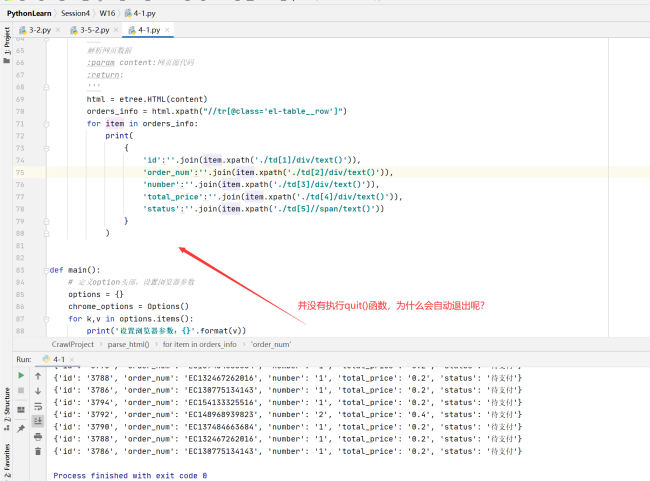Click the orders_info xpath line 70
Screen dimensions: 650x481
point(216,111)
